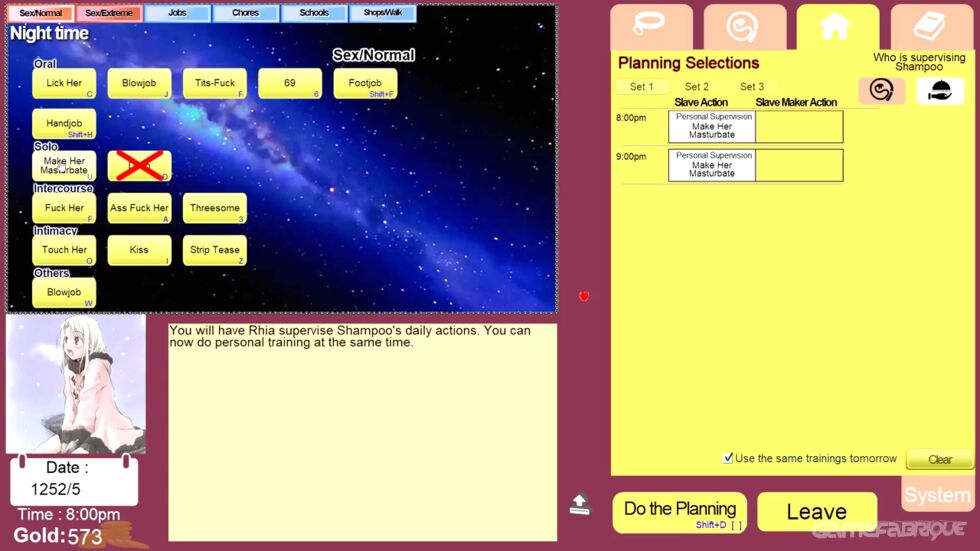Click the upload arrow icon

pos(580,504)
